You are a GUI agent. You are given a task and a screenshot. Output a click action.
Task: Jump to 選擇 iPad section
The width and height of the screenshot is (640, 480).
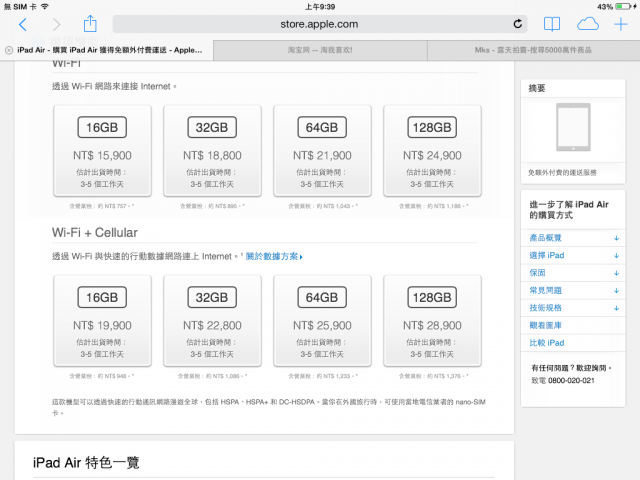point(547,255)
